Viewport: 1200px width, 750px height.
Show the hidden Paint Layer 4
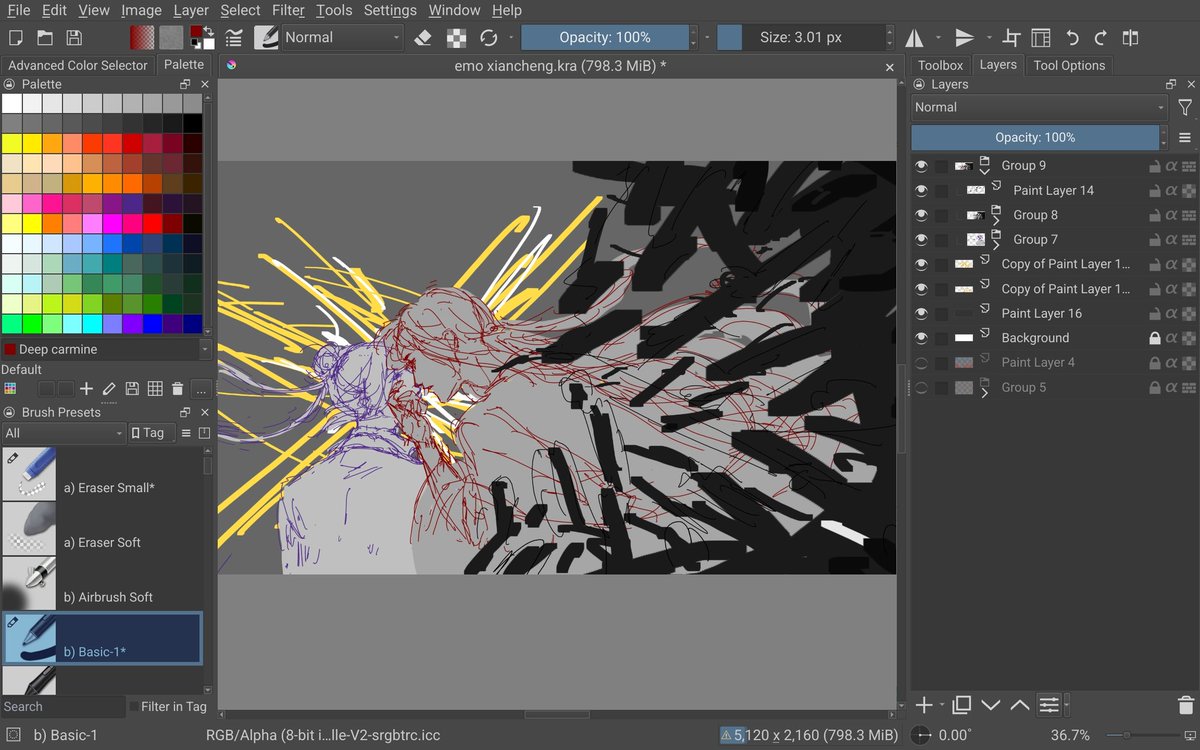tap(921, 362)
